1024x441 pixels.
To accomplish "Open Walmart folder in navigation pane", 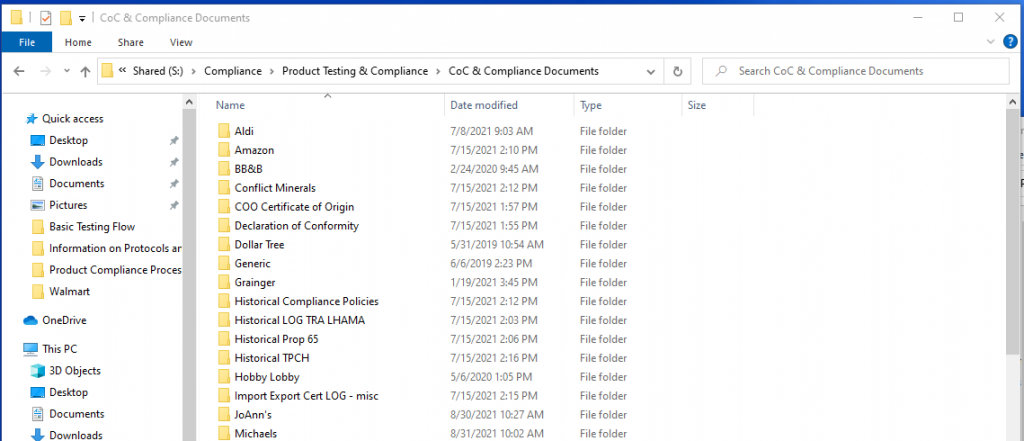I will point(69,291).
